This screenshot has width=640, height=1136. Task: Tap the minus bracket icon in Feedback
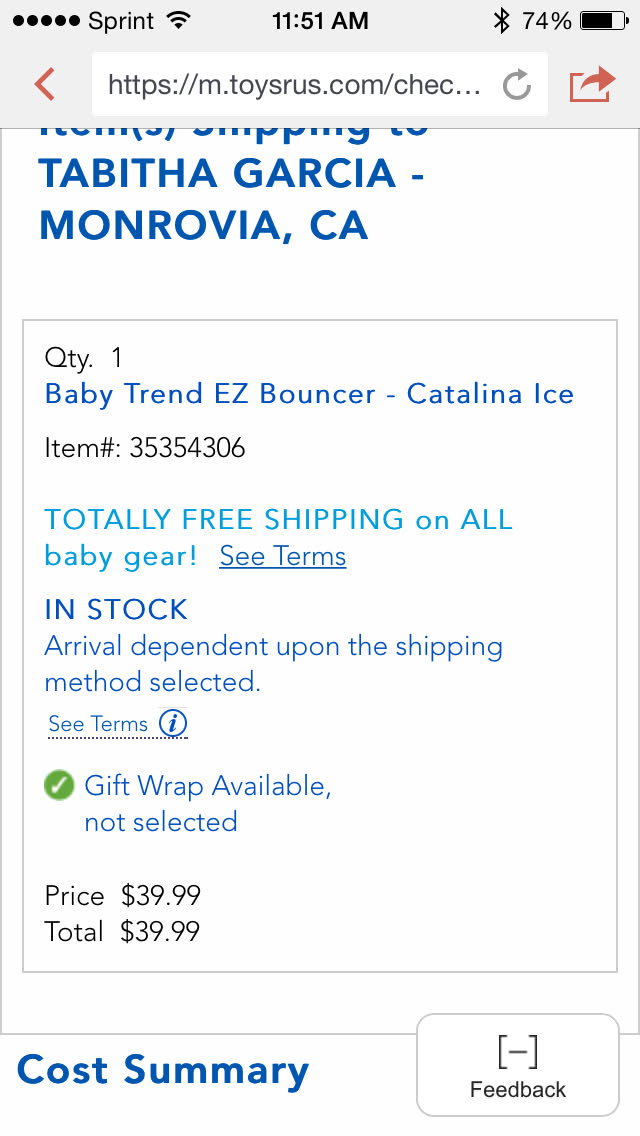pyautogui.click(x=517, y=1051)
